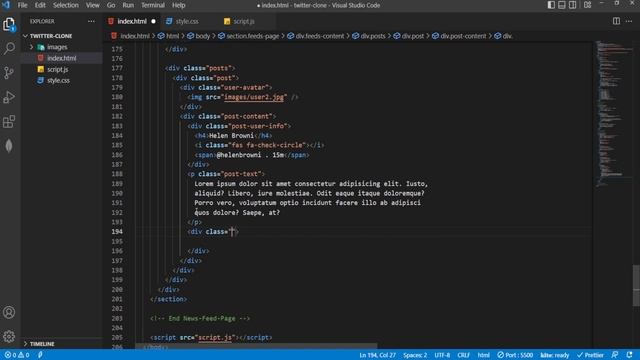Place cursor in 'Helen Browni' heading text
Image resolution: width=640 pixels, height=360 pixels.
pos(231,136)
